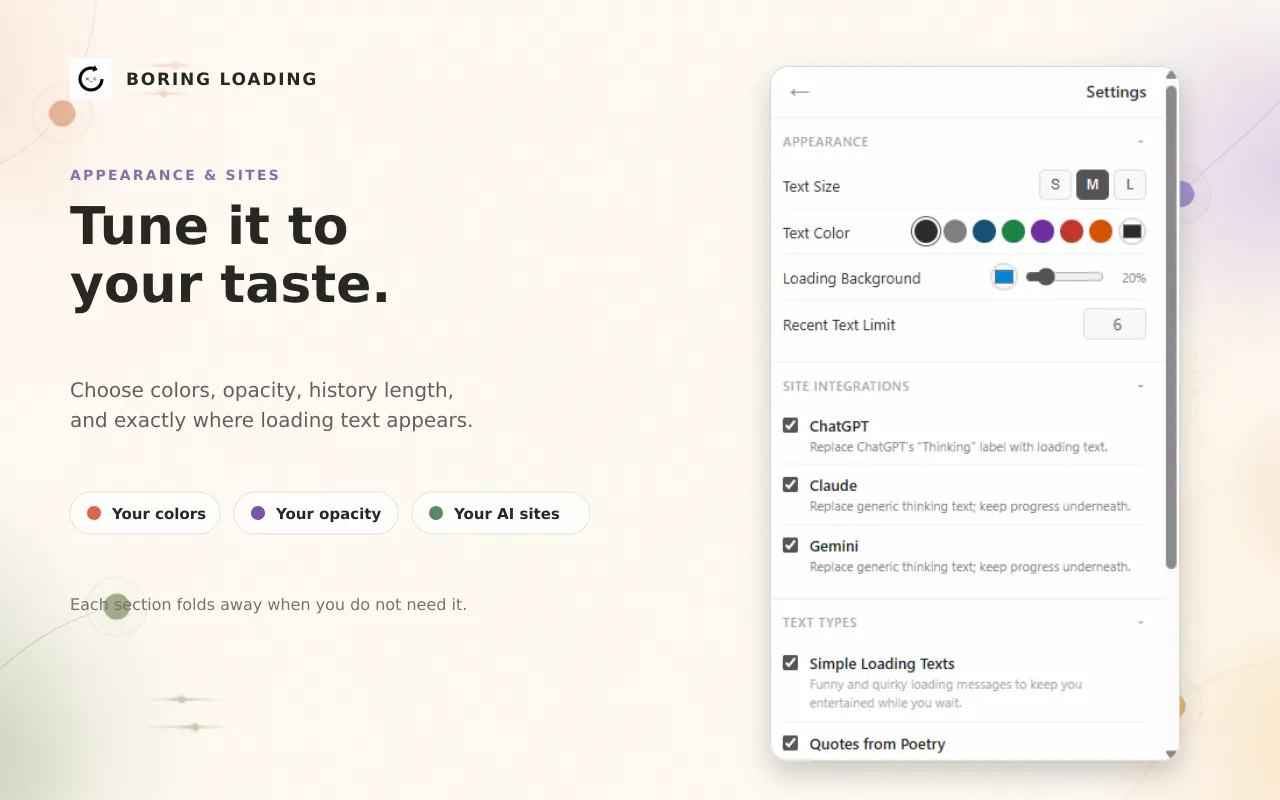1280x800 pixels.
Task: Click the Recent Text Limit field
Action: (x=1115, y=324)
